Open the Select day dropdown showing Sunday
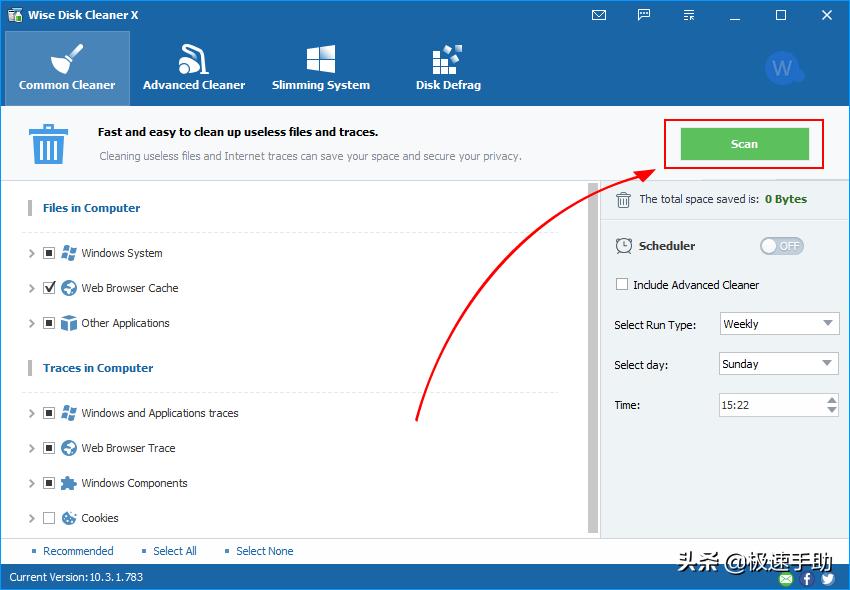 779,364
